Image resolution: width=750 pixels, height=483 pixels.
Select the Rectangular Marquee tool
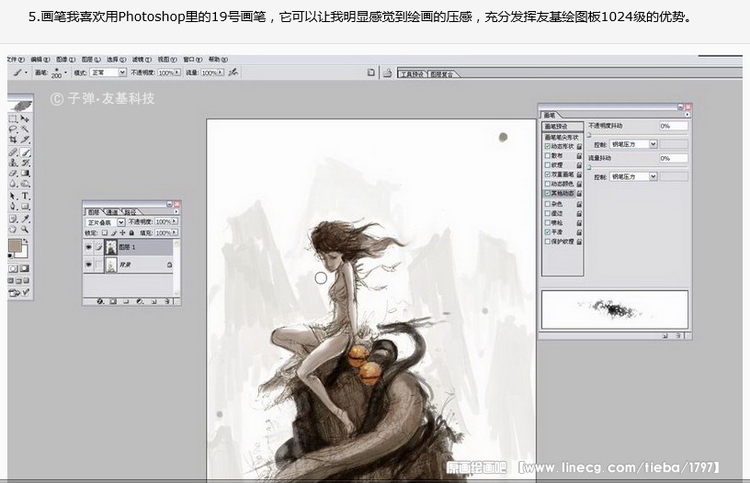click(x=13, y=119)
